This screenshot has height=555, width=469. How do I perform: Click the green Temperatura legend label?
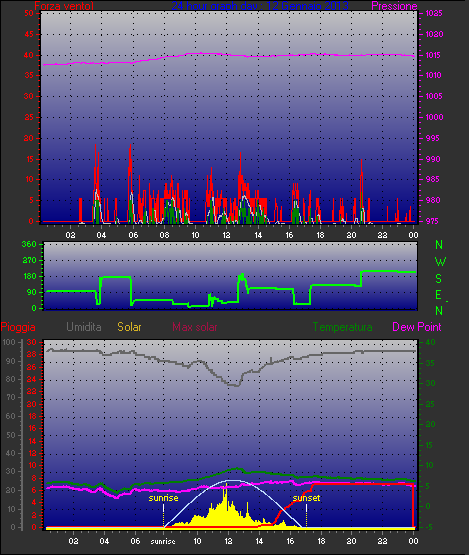click(342, 327)
